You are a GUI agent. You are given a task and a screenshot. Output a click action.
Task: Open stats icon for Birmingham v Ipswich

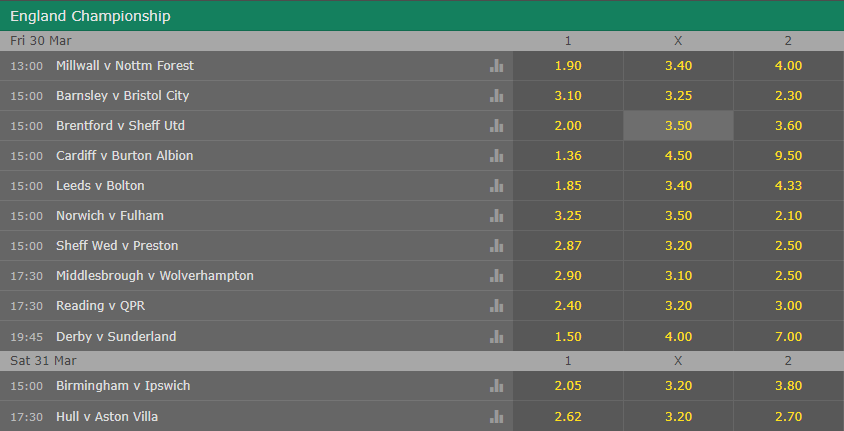pos(496,386)
